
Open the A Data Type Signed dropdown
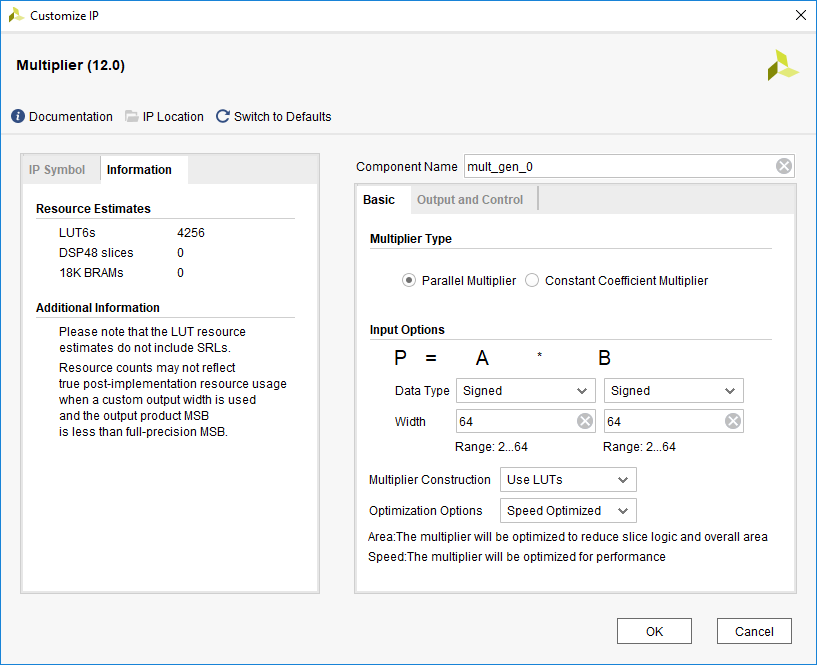coord(526,391)
